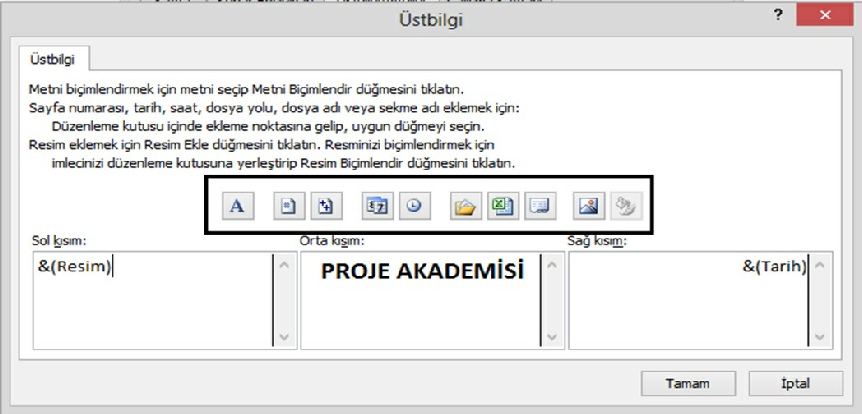Viewport: 862px width, 414px height.
Task: Insert page number icon
Action: pos(289,206)
